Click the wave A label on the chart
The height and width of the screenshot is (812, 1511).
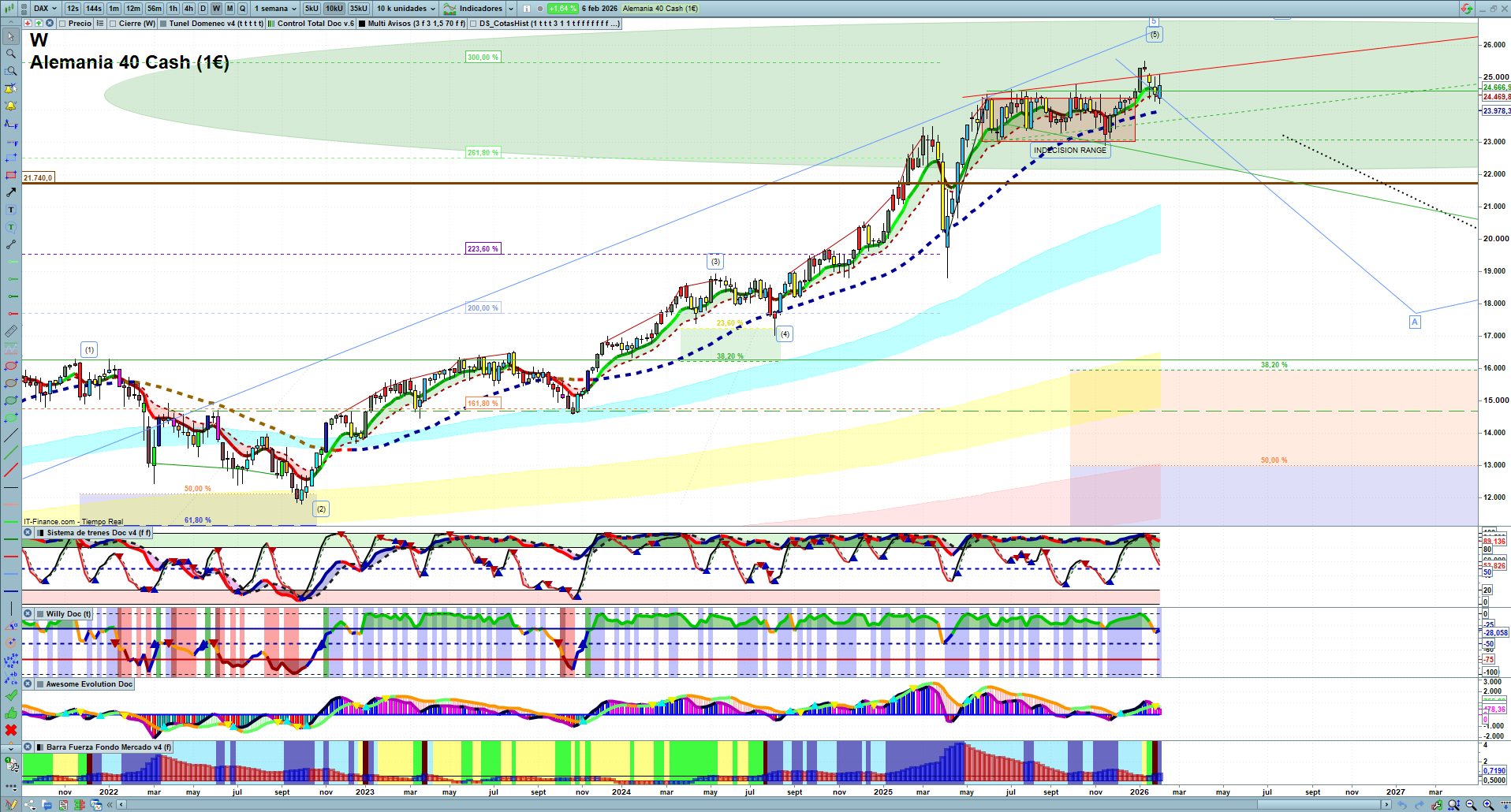coord(1415,322)
